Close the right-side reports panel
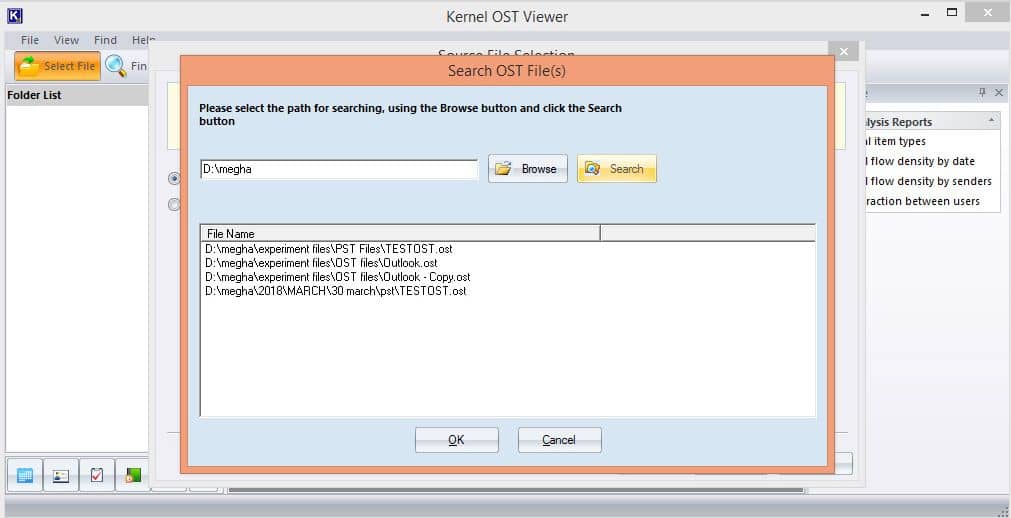Screen dimensions: 1011x518 [x=999, y=93]
